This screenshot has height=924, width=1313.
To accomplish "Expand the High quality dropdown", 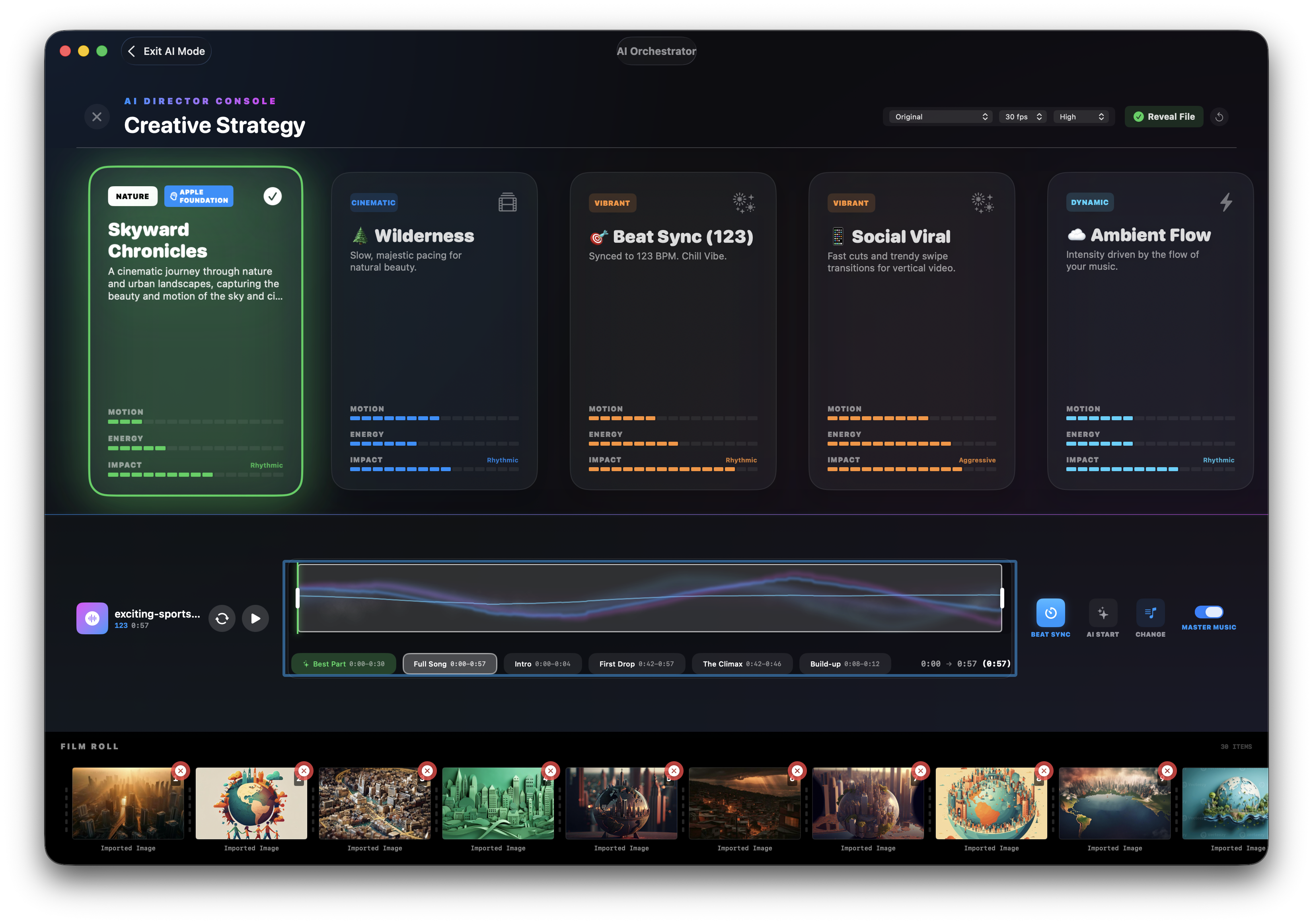I will pyautogui.click(x=1081, y=117).
